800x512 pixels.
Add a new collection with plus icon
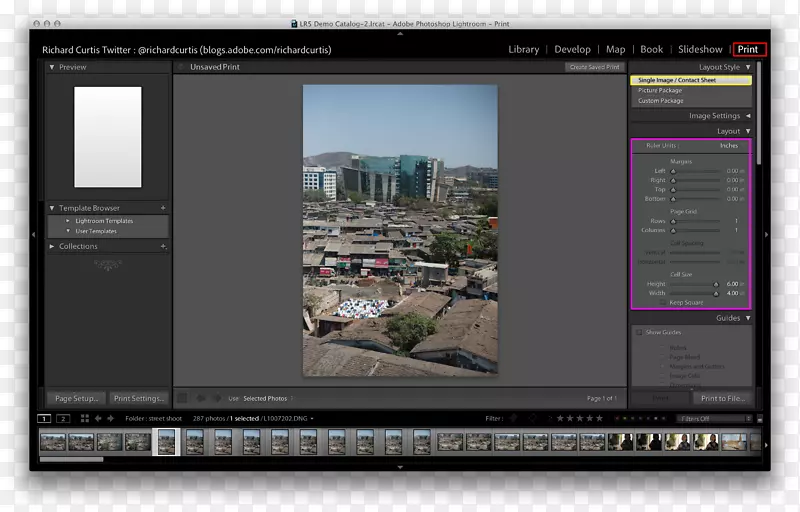point(163,246)
